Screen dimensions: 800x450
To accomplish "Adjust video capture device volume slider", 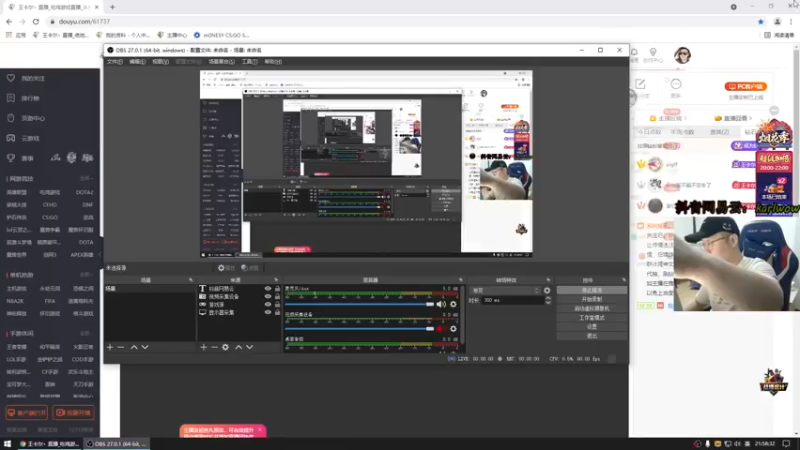I will click(359, 329).
